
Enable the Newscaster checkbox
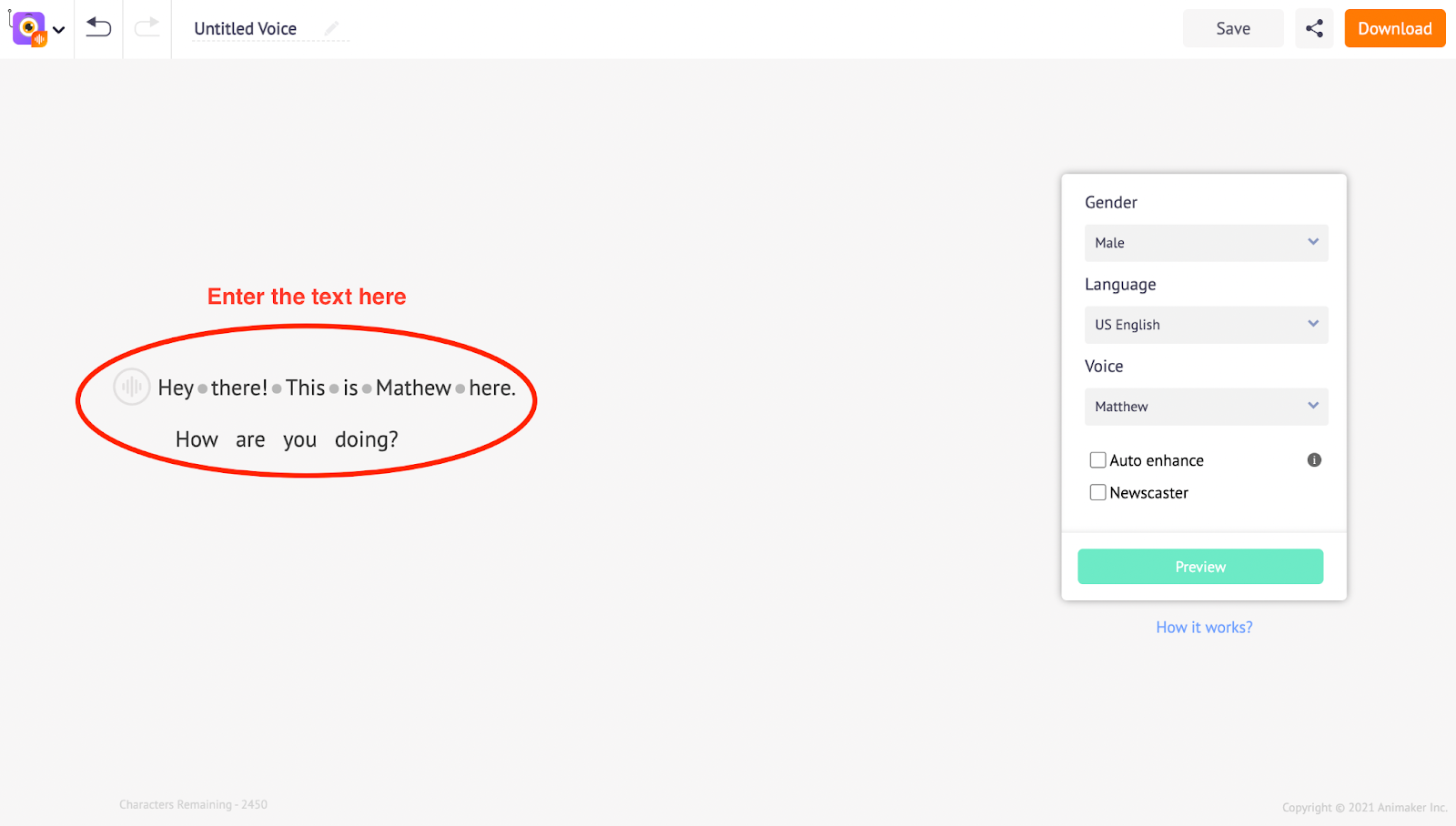(1098, 492)
